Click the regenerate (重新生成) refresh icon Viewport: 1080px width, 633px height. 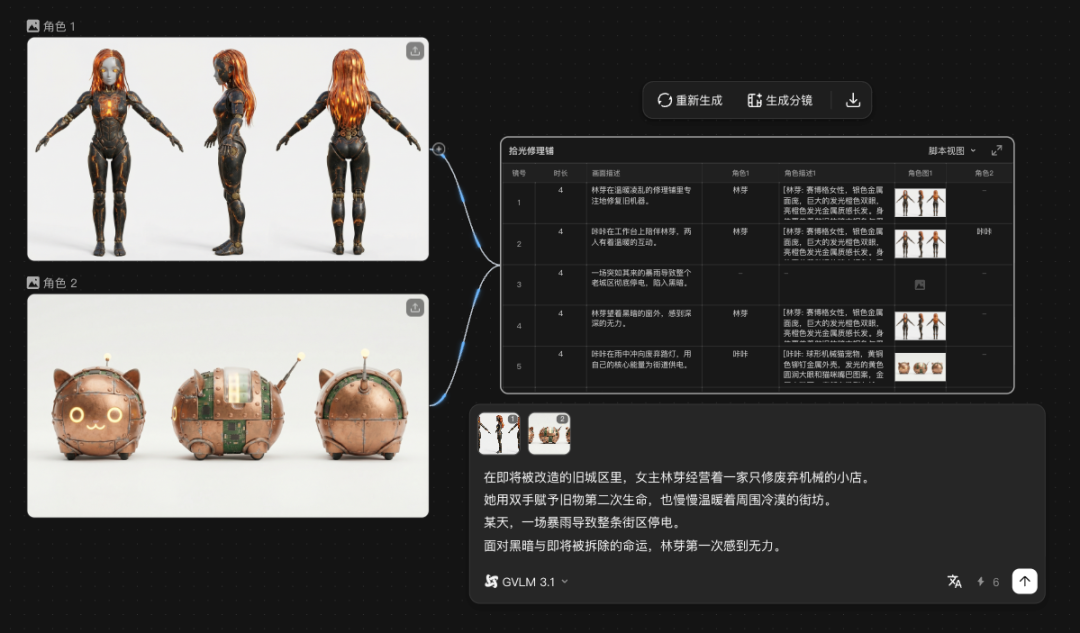pyautogui.click(x=665, y=100)
